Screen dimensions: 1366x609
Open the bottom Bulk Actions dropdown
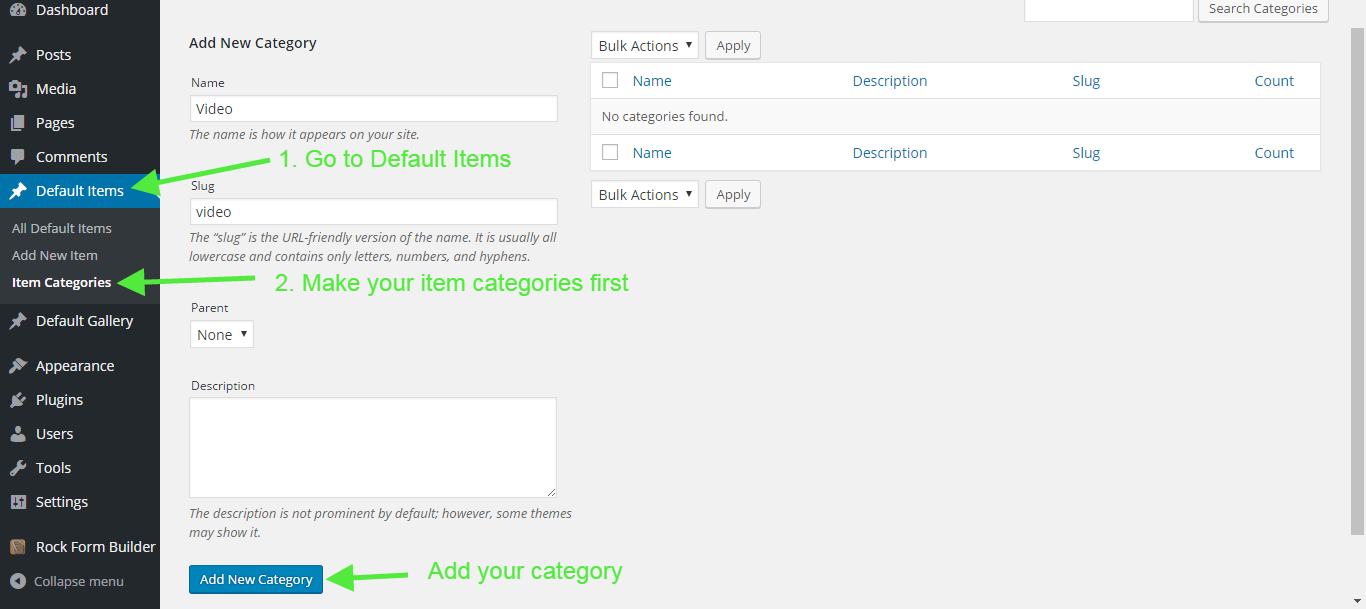pos(644,195)
